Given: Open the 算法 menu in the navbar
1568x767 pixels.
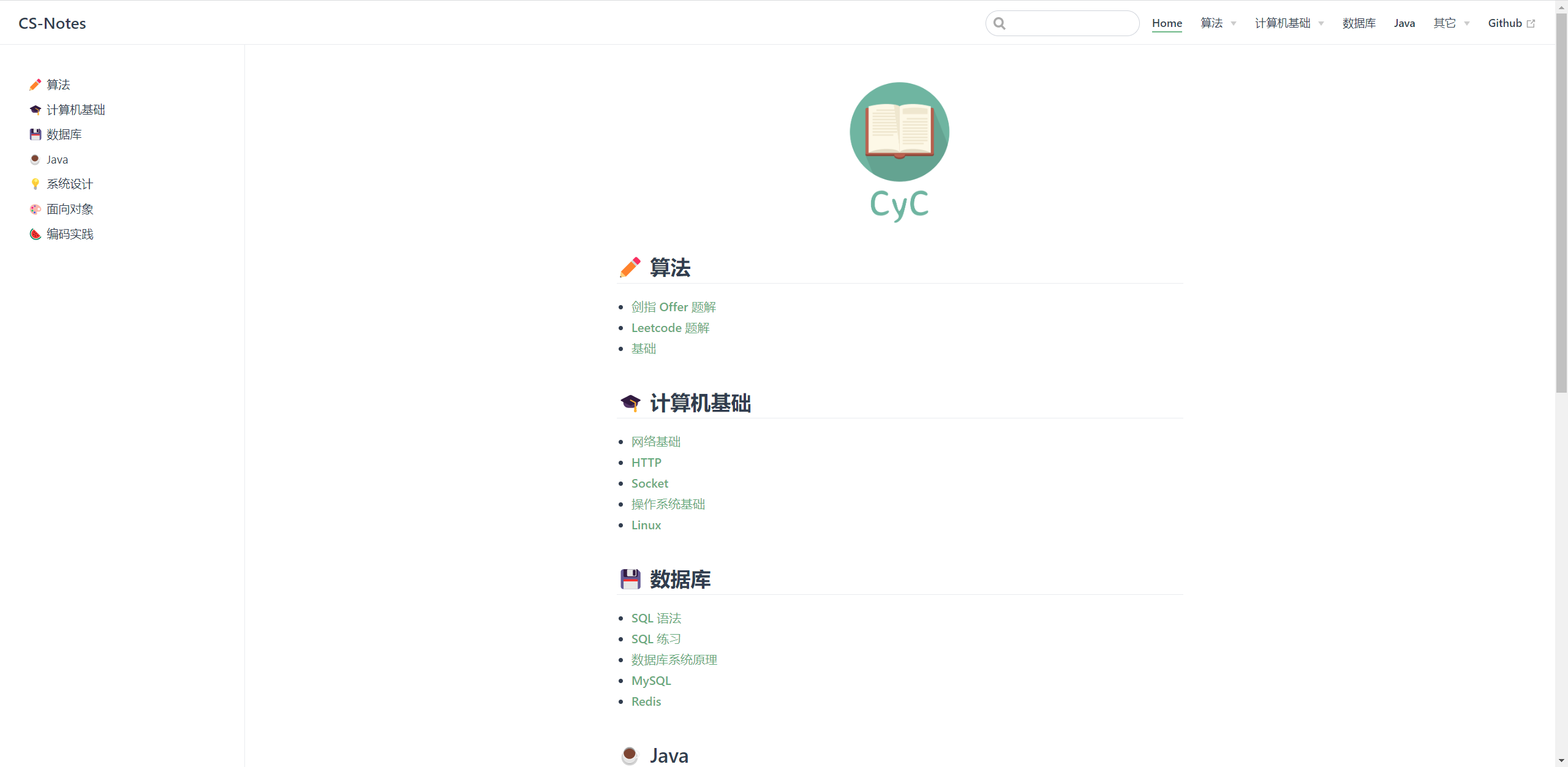Looking at the screenshot, I should (1212, 23).
